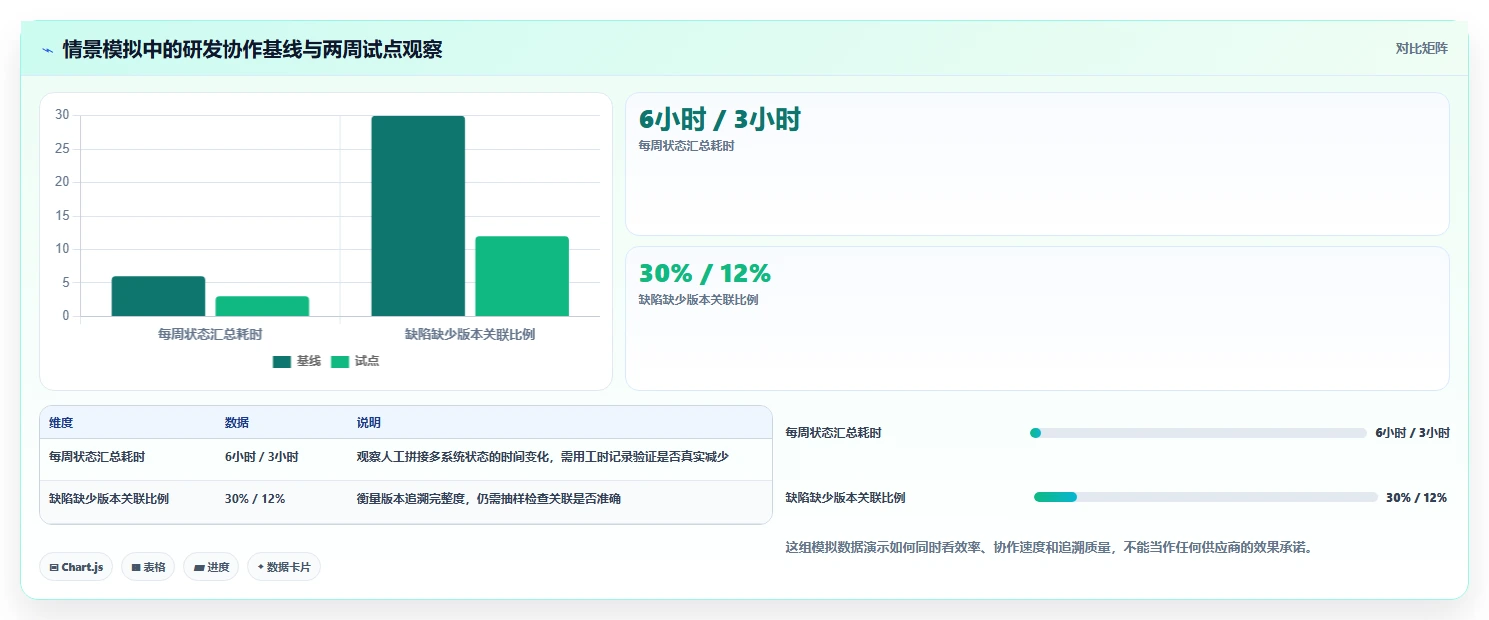Viewport: 1489px width, 620px height.
Task: Click table cell 6小时 / 3小时
Action: coord(261,456)
